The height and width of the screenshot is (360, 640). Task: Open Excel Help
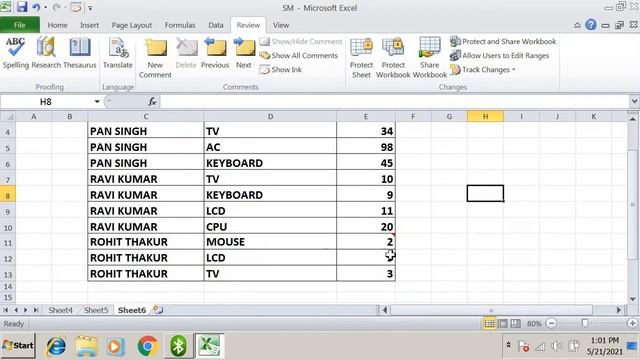(x=591, y=25)
